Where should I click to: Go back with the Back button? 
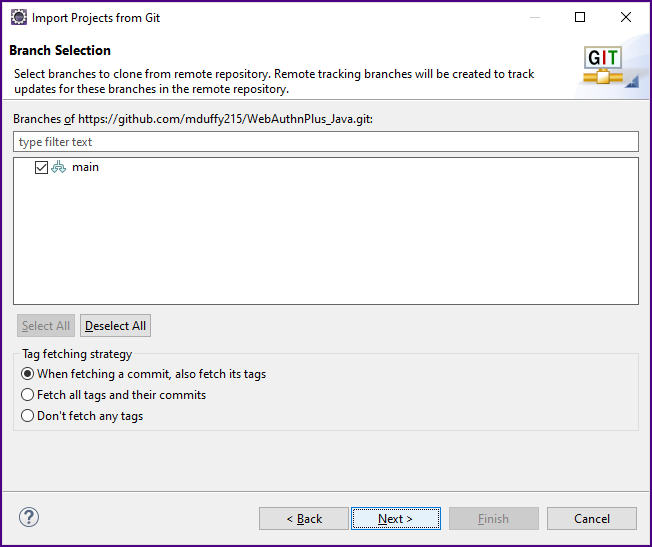tap(304, 519)
